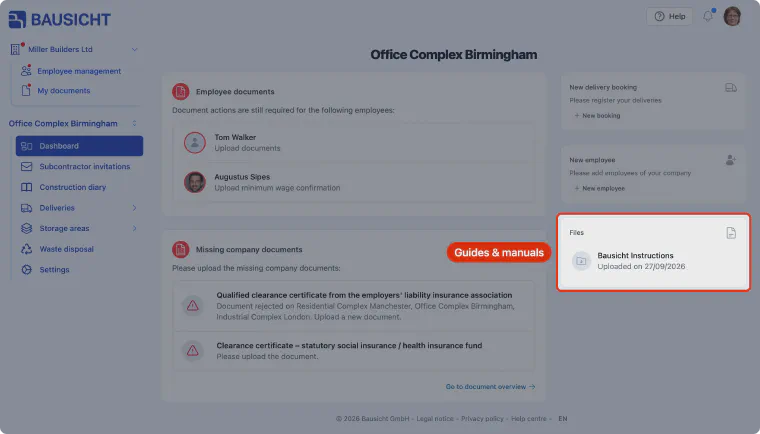Click the Settings gear icon

27,270
